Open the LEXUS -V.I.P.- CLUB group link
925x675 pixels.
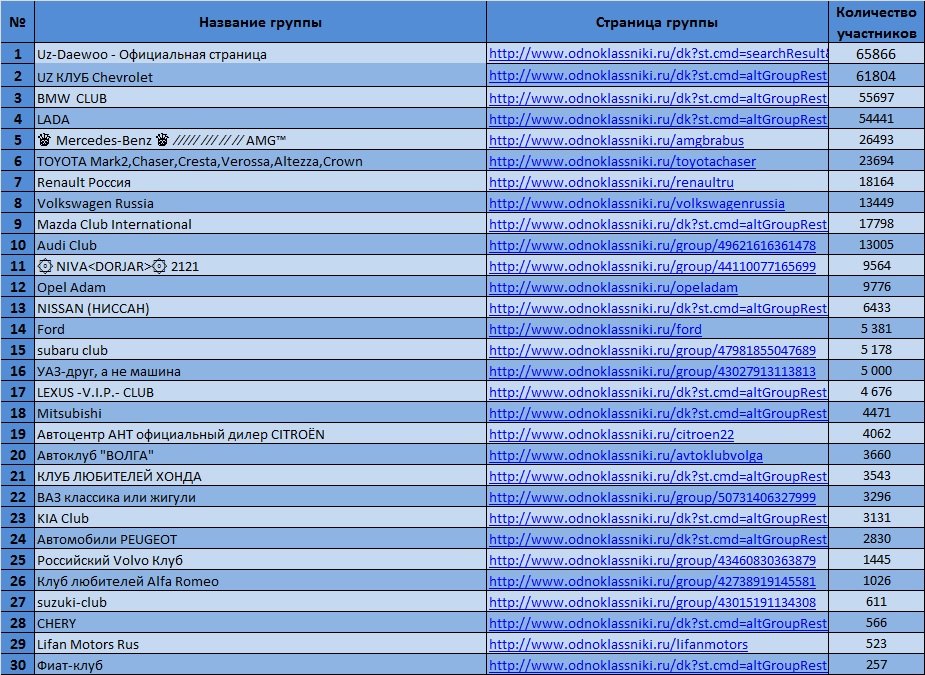tap(658, 392)
